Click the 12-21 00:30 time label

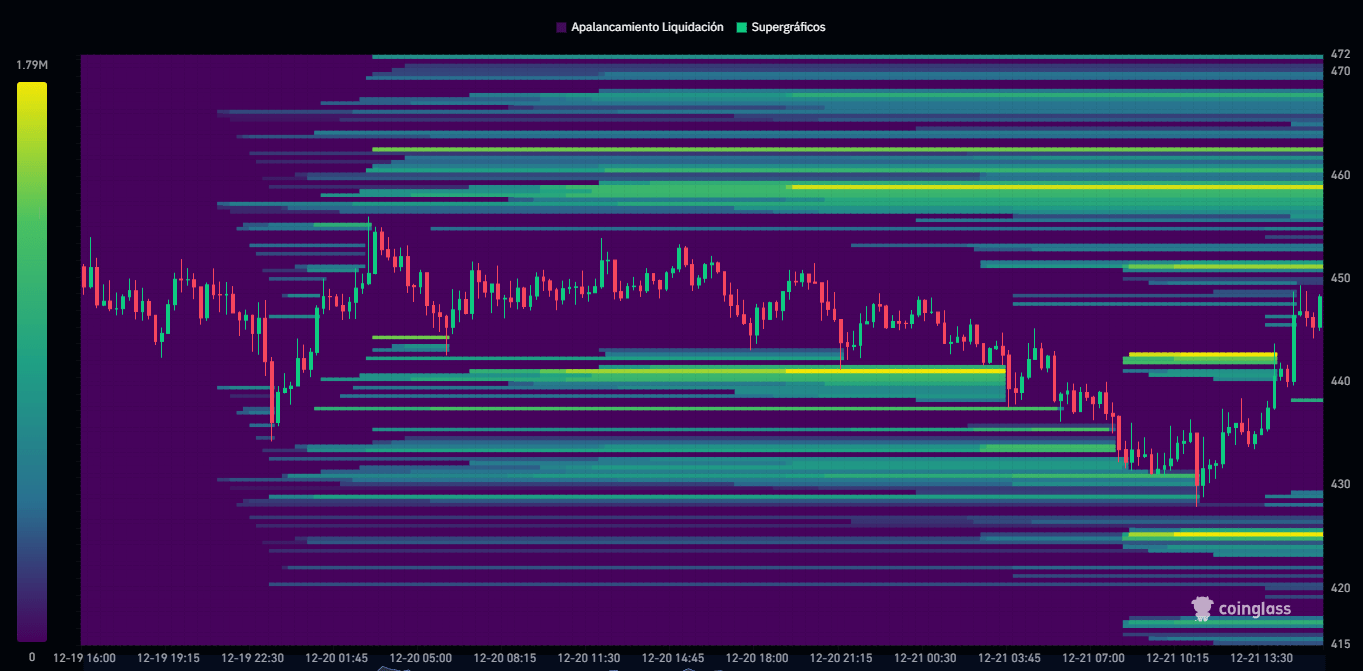pos(925,658)
